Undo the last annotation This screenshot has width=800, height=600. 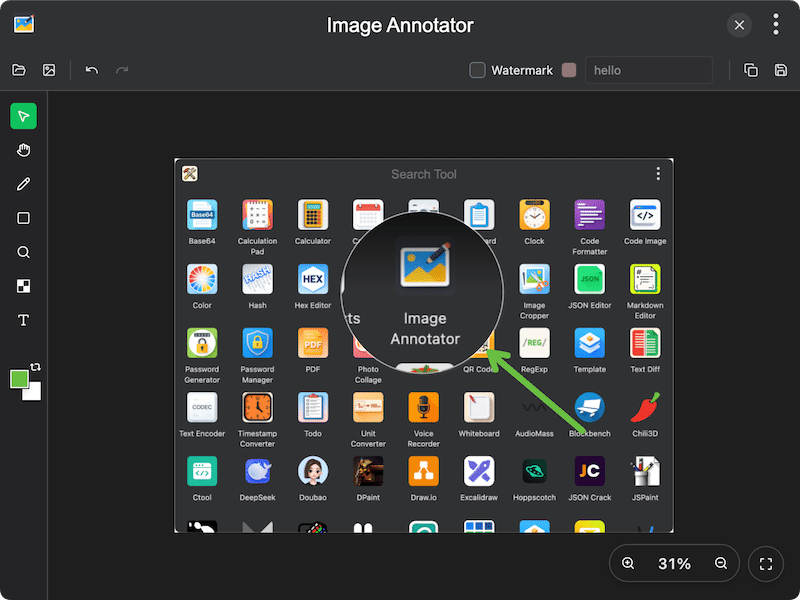click(x=92, y=70)
